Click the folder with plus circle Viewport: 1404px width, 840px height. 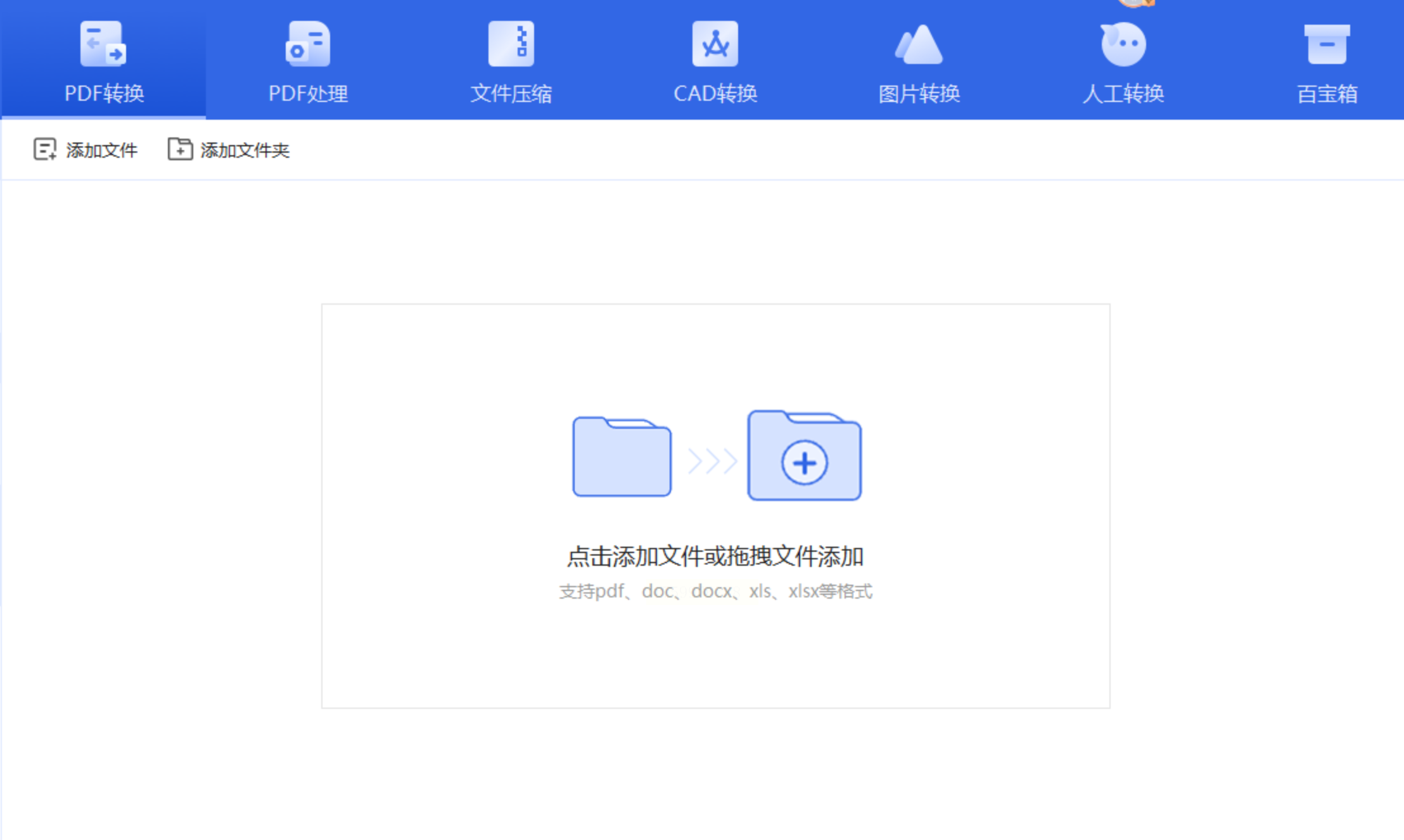[804, 456]
